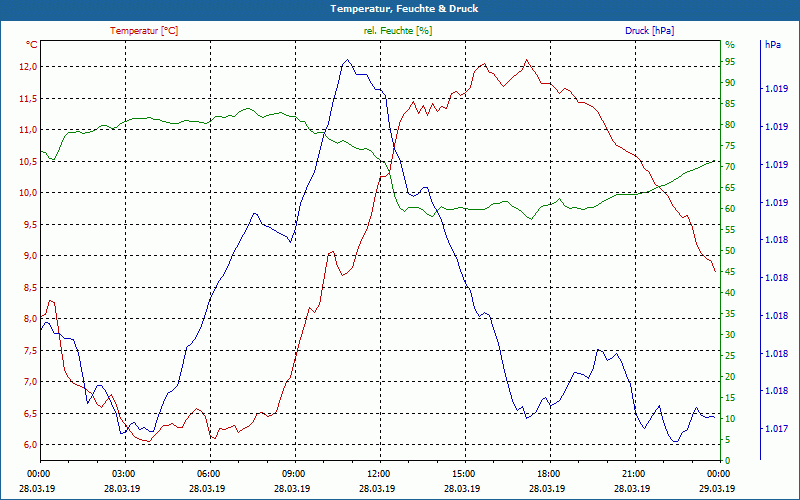800x500 pixels.
Task: Click the green 0 humidity axis value
Action: pos(728,461)
